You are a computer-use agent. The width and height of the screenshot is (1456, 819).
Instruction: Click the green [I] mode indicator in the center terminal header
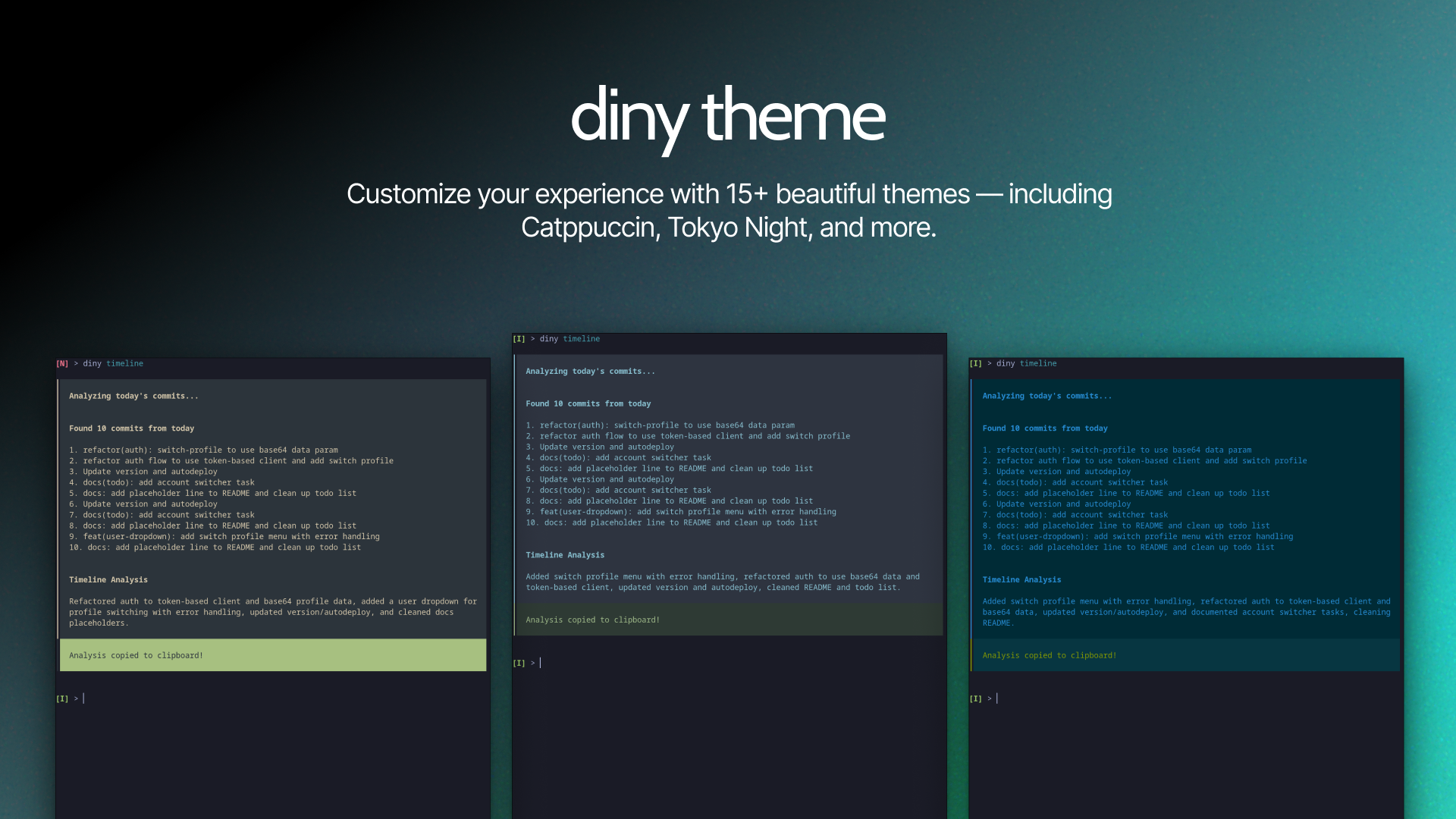point(519,339)
